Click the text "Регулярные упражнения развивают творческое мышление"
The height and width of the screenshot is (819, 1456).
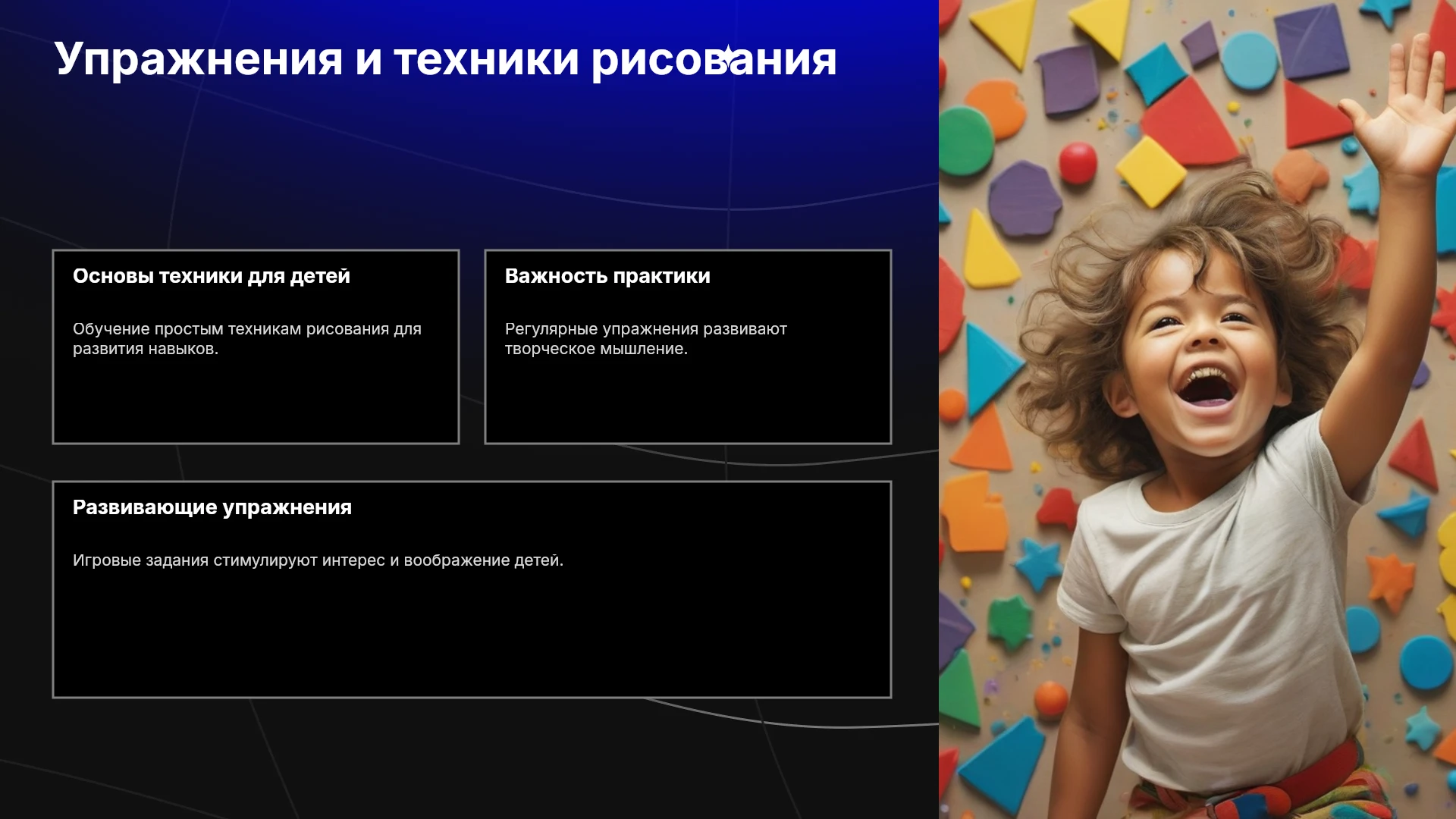(646, 339)
